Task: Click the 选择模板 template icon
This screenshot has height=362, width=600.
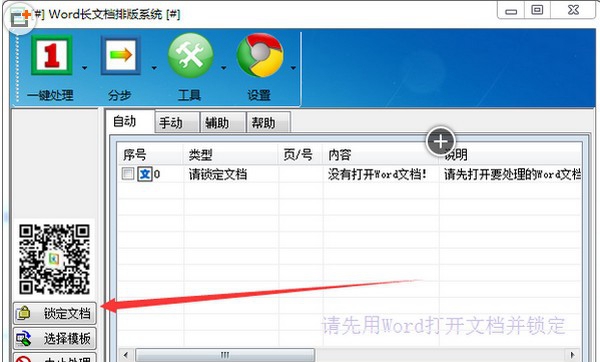Action: coord(24,338)
